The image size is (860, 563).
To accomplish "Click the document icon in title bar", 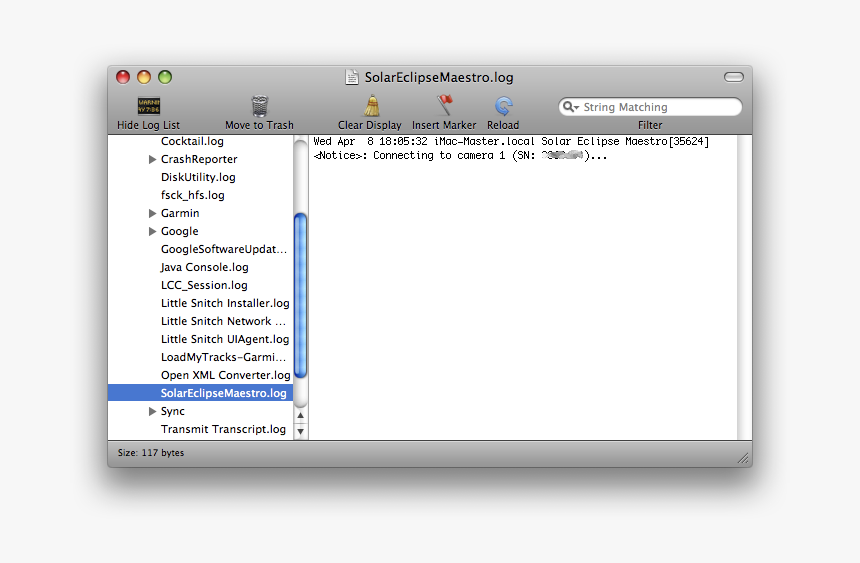I will pos(352,77).
